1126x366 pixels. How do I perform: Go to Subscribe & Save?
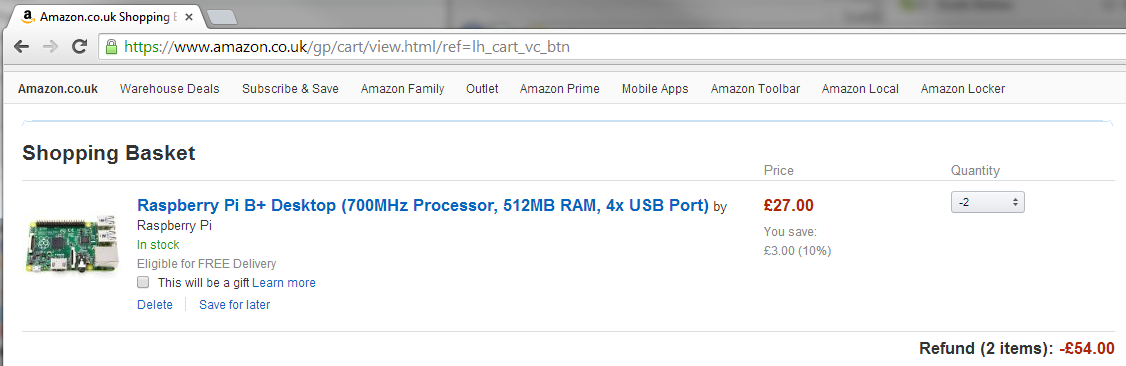tap(290, 89)
